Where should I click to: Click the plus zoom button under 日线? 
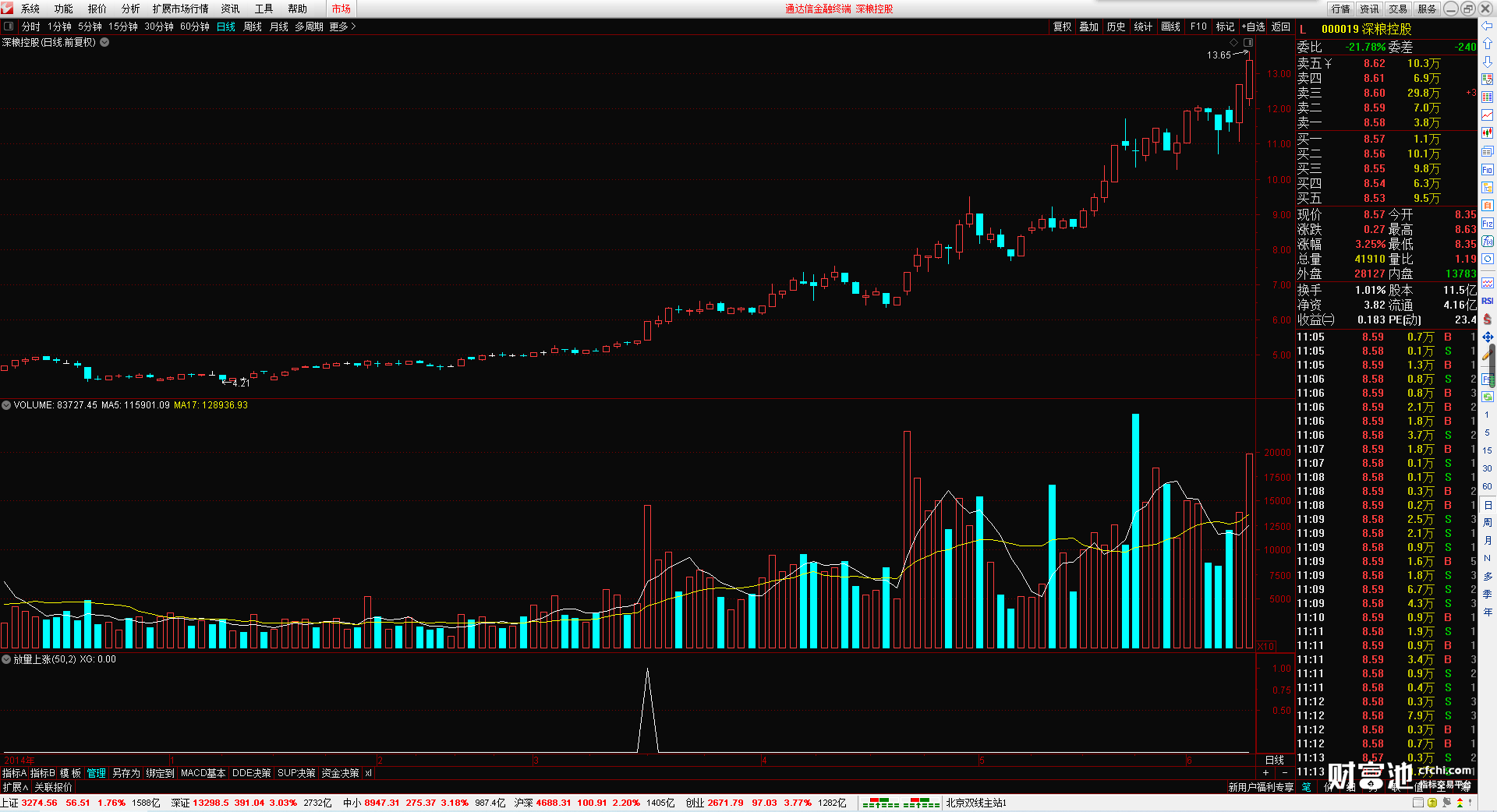click(x=1265, y=773)
